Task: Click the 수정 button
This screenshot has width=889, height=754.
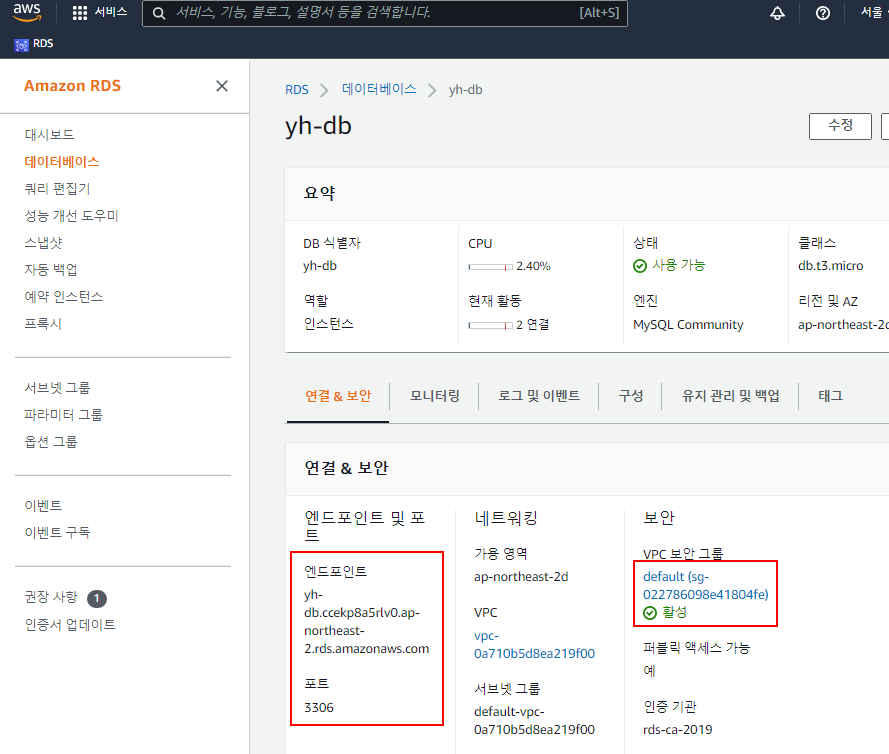Action: point(840,125)
